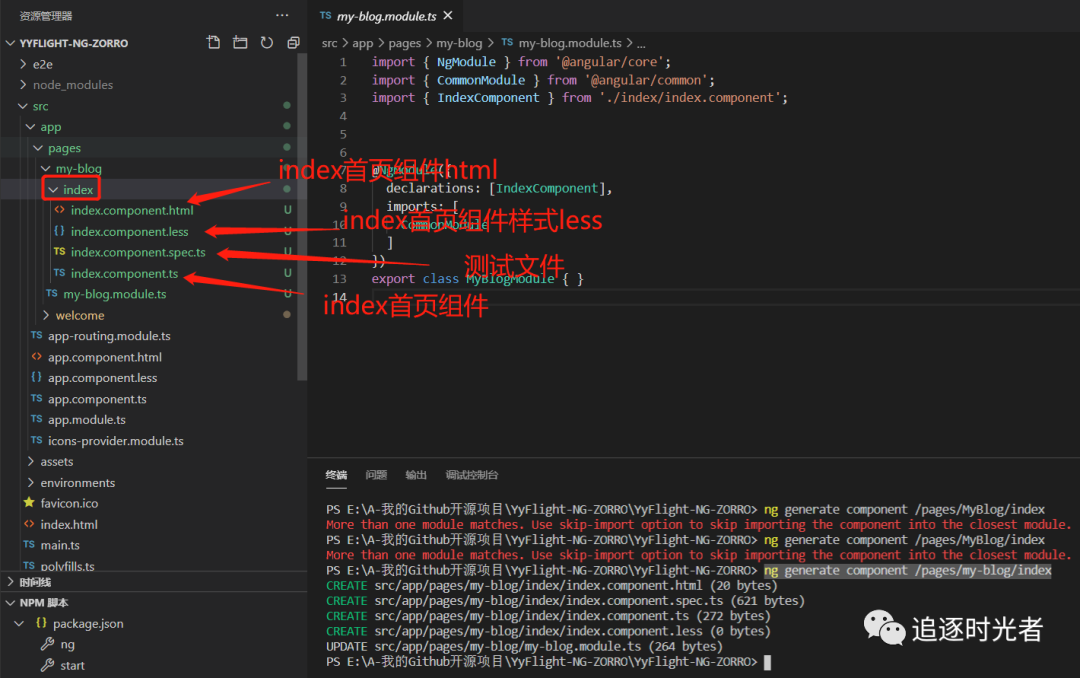Run the ng npm script
The height and width of the screenshot is (678, 1080).
[x=67, y=644]
